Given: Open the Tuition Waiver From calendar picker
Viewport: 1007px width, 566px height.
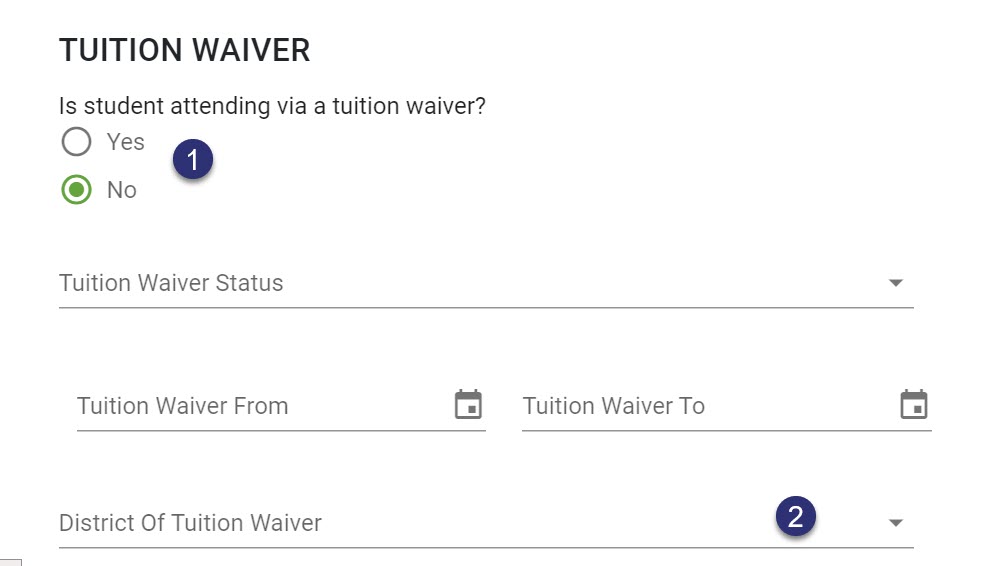Looking at the screenshot, I should coord(468,405).
